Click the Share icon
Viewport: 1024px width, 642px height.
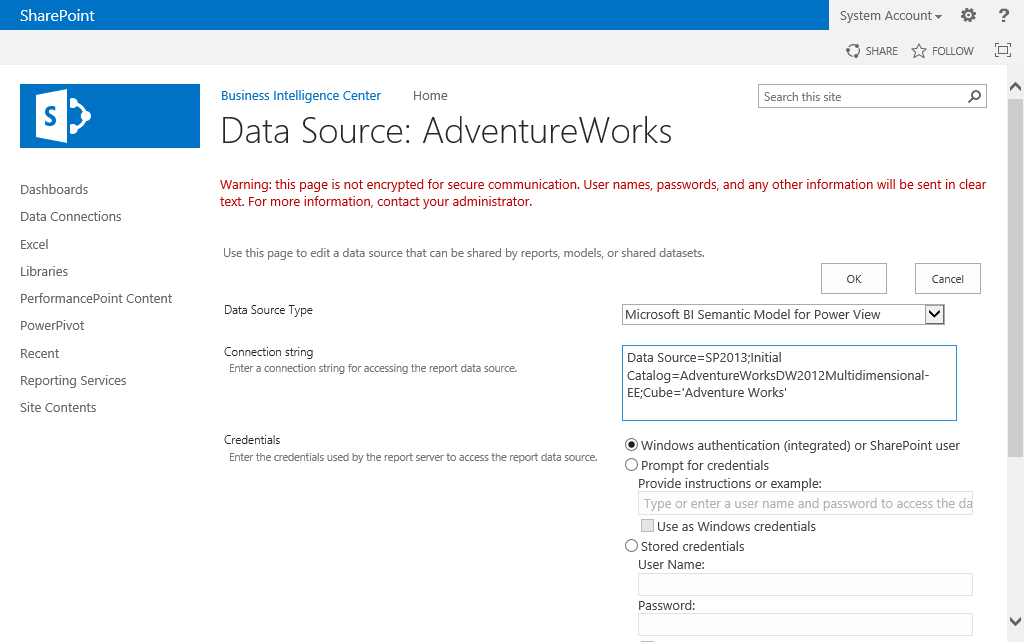[x=853, y=51]
